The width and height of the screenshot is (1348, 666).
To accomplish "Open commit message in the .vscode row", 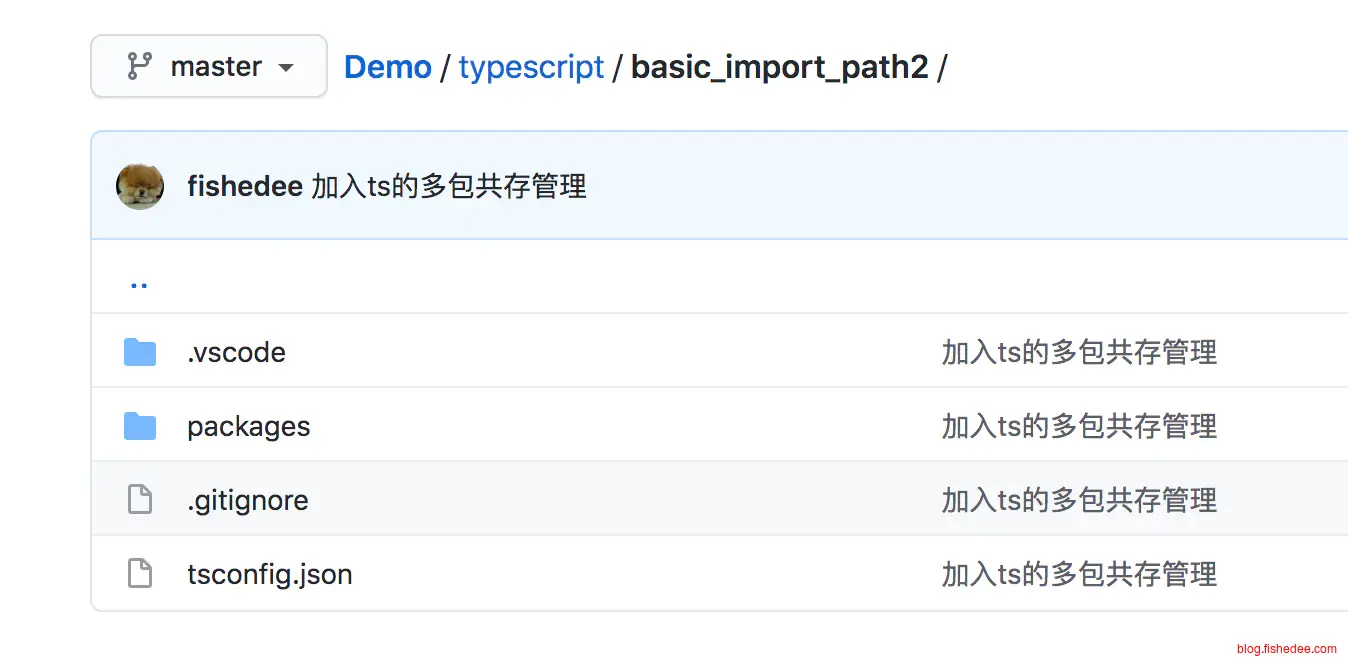I will coord(1079,352).
